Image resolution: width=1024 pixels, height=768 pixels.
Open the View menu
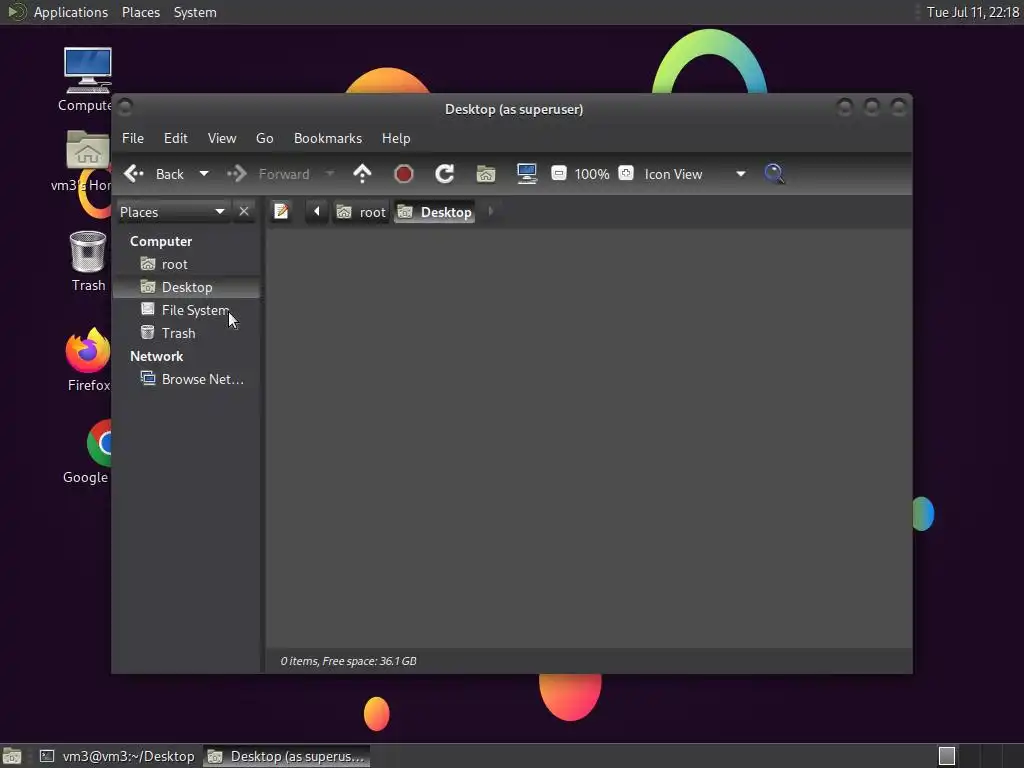[222, 138]
